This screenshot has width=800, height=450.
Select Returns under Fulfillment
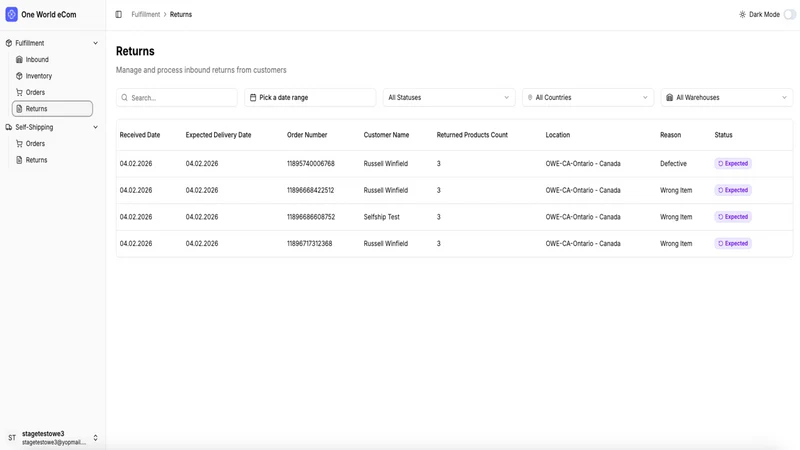pyautogui.click(x=52, y=109)
